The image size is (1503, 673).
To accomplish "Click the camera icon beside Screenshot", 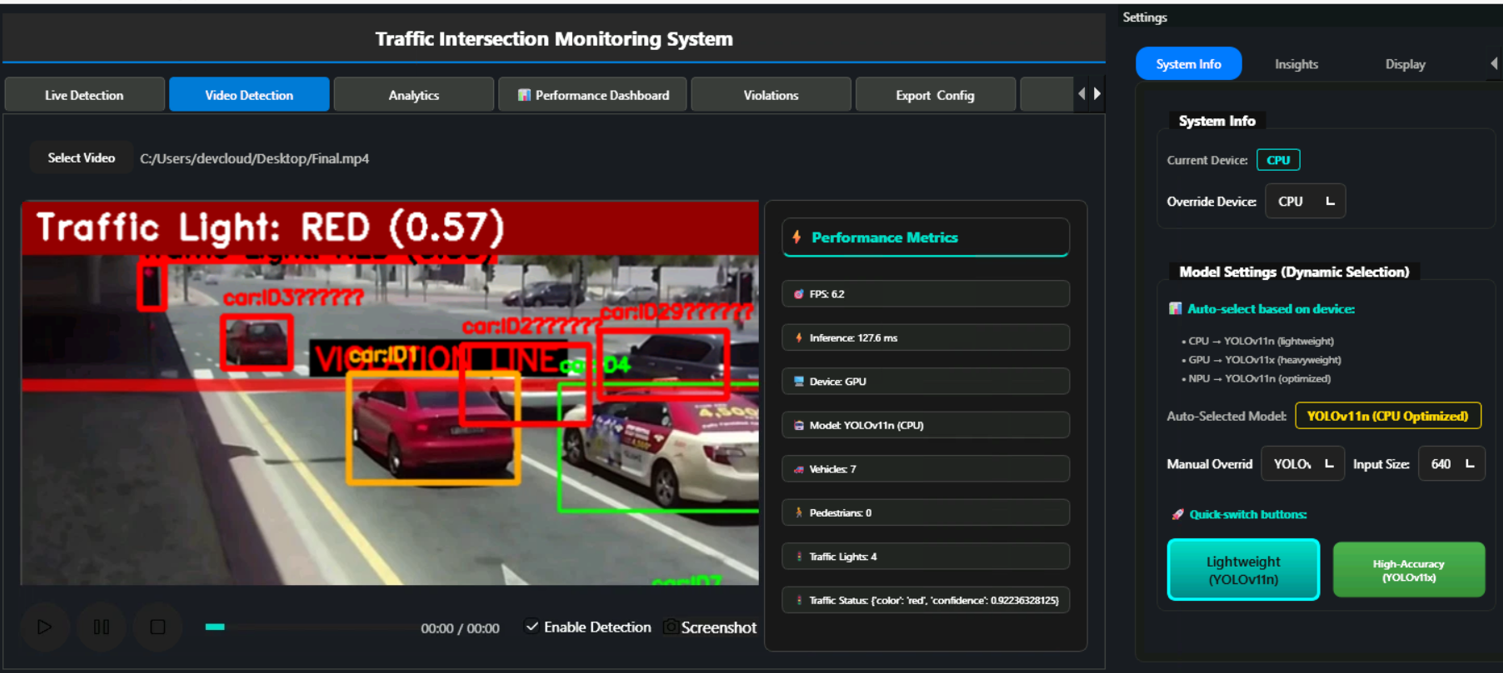I will point(671,627).
